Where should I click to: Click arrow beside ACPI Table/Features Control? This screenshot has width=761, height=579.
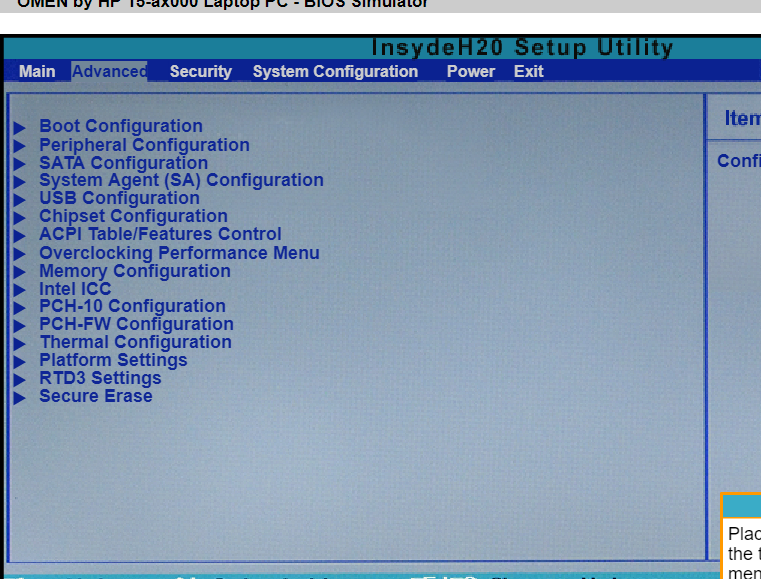pyautogui.click(x=19, y=236)
